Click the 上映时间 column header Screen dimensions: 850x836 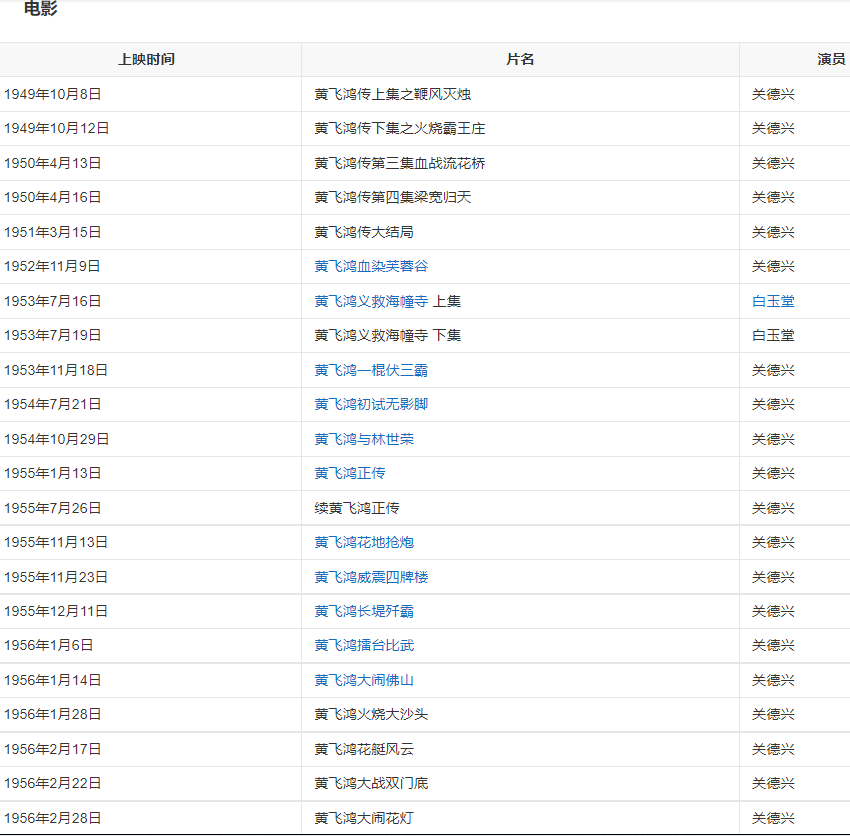point(146,59)
